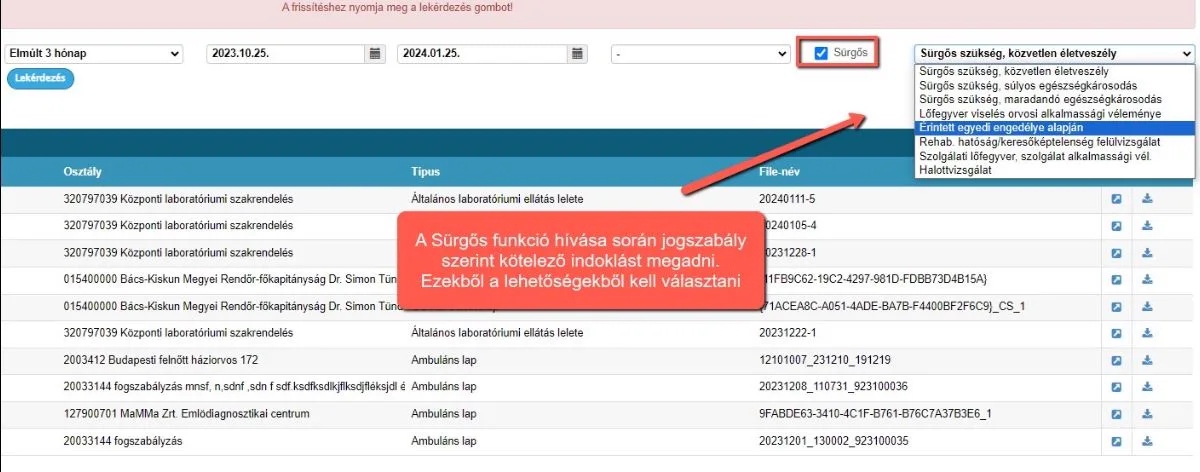Open the F4400BF2F6C9}_CS_1 document view icon

1117,306
